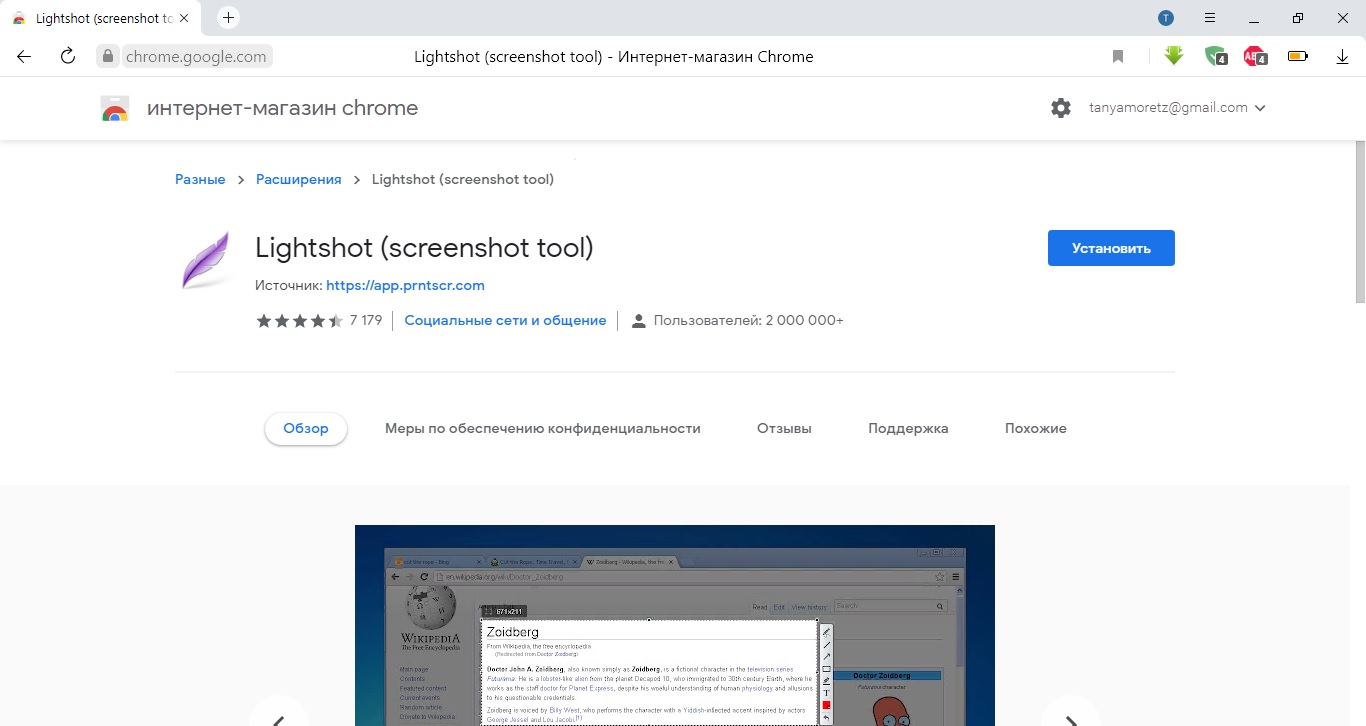Open the green arrow downloader extension

[1174, 57]
